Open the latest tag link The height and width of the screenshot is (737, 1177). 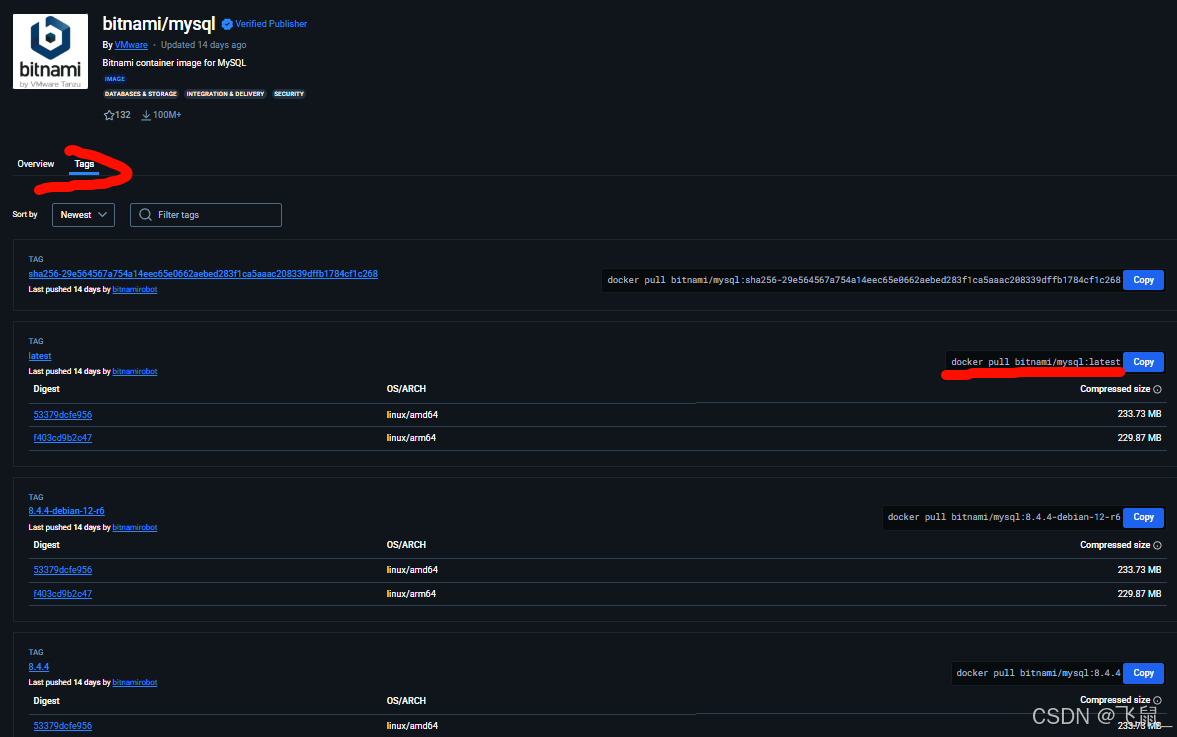(40, 356)
